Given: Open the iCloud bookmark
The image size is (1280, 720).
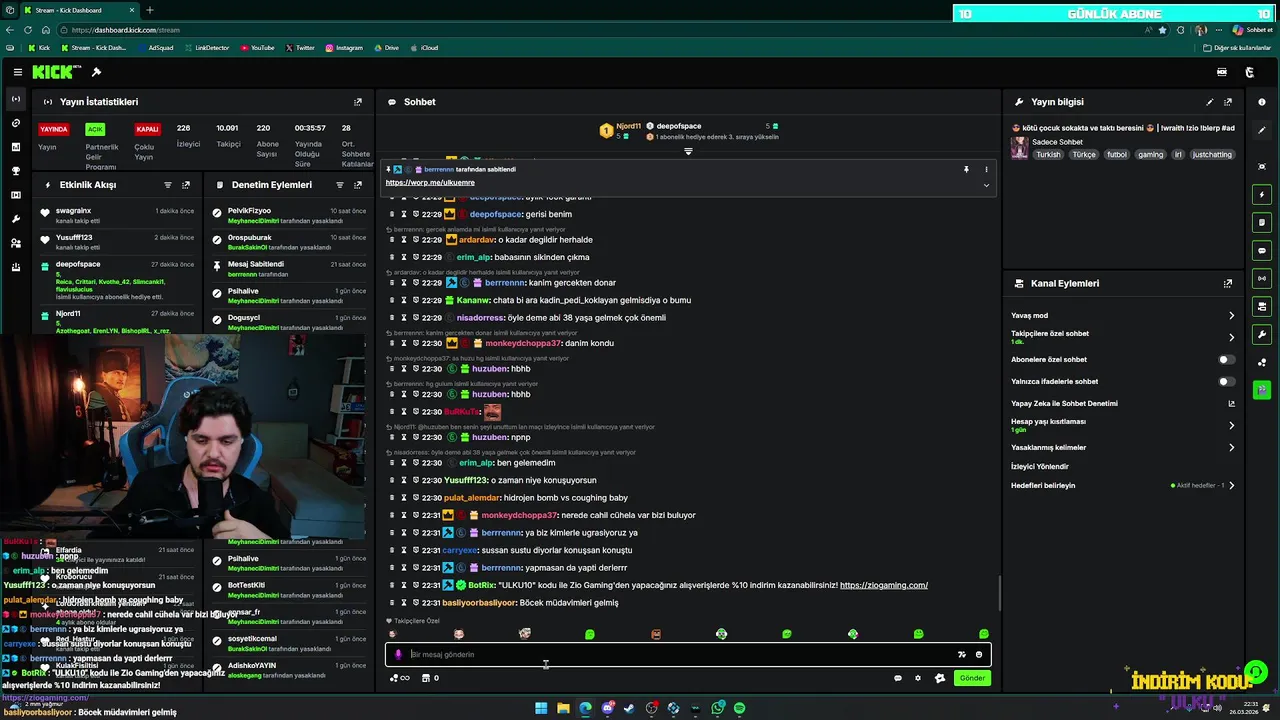Looking at the screenshot, I should [x=424, y=48].
